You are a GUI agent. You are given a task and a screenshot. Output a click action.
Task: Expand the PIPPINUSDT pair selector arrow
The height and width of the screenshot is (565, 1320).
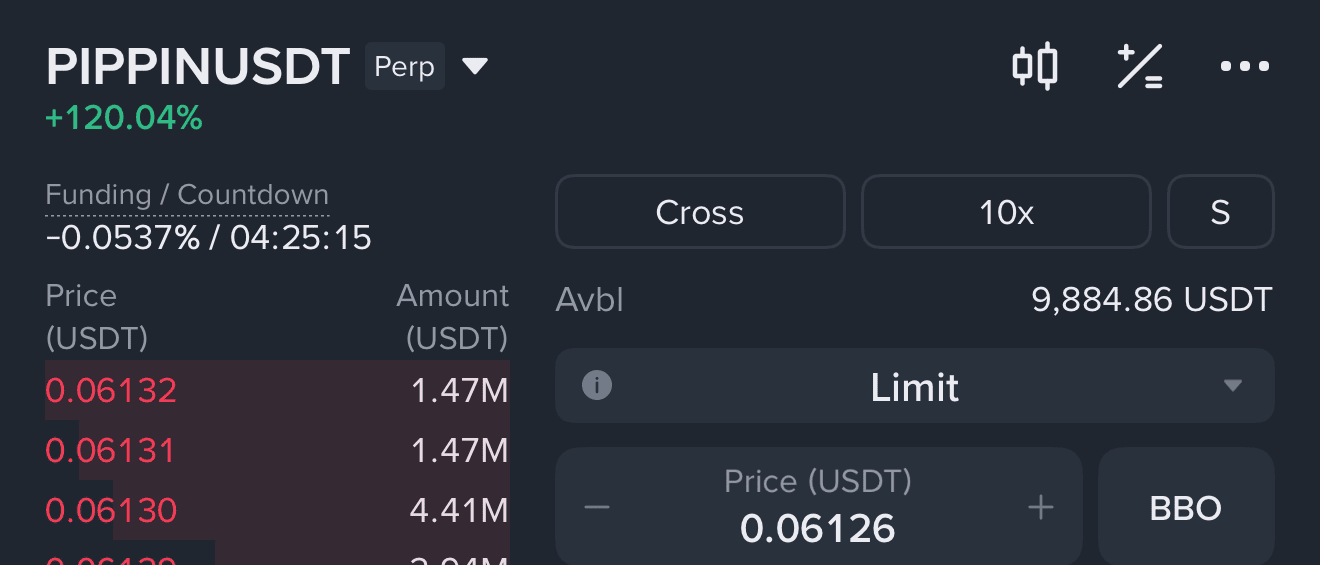[474, 67]
